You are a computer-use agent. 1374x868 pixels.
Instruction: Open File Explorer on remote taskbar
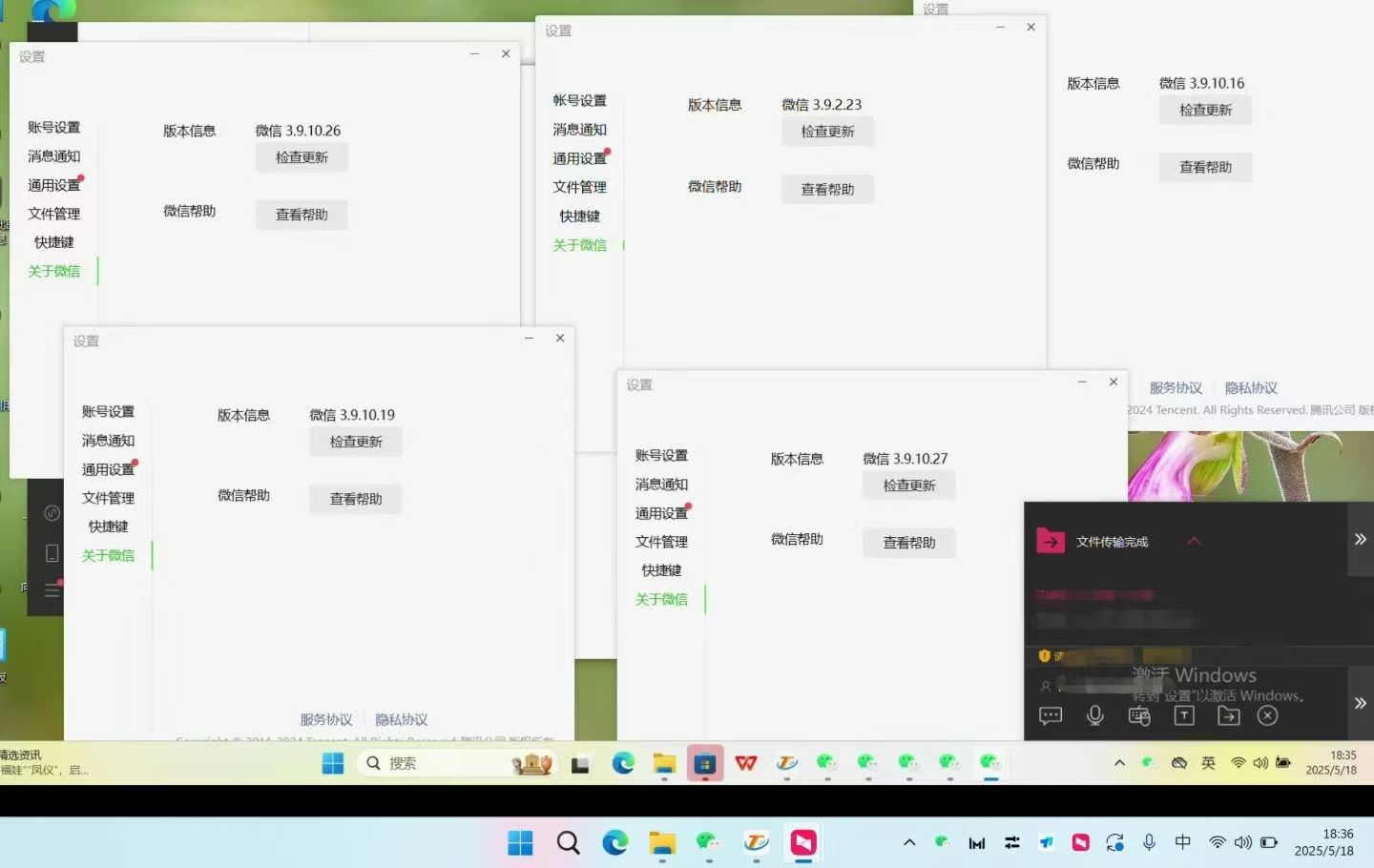(x=664, y=763)
